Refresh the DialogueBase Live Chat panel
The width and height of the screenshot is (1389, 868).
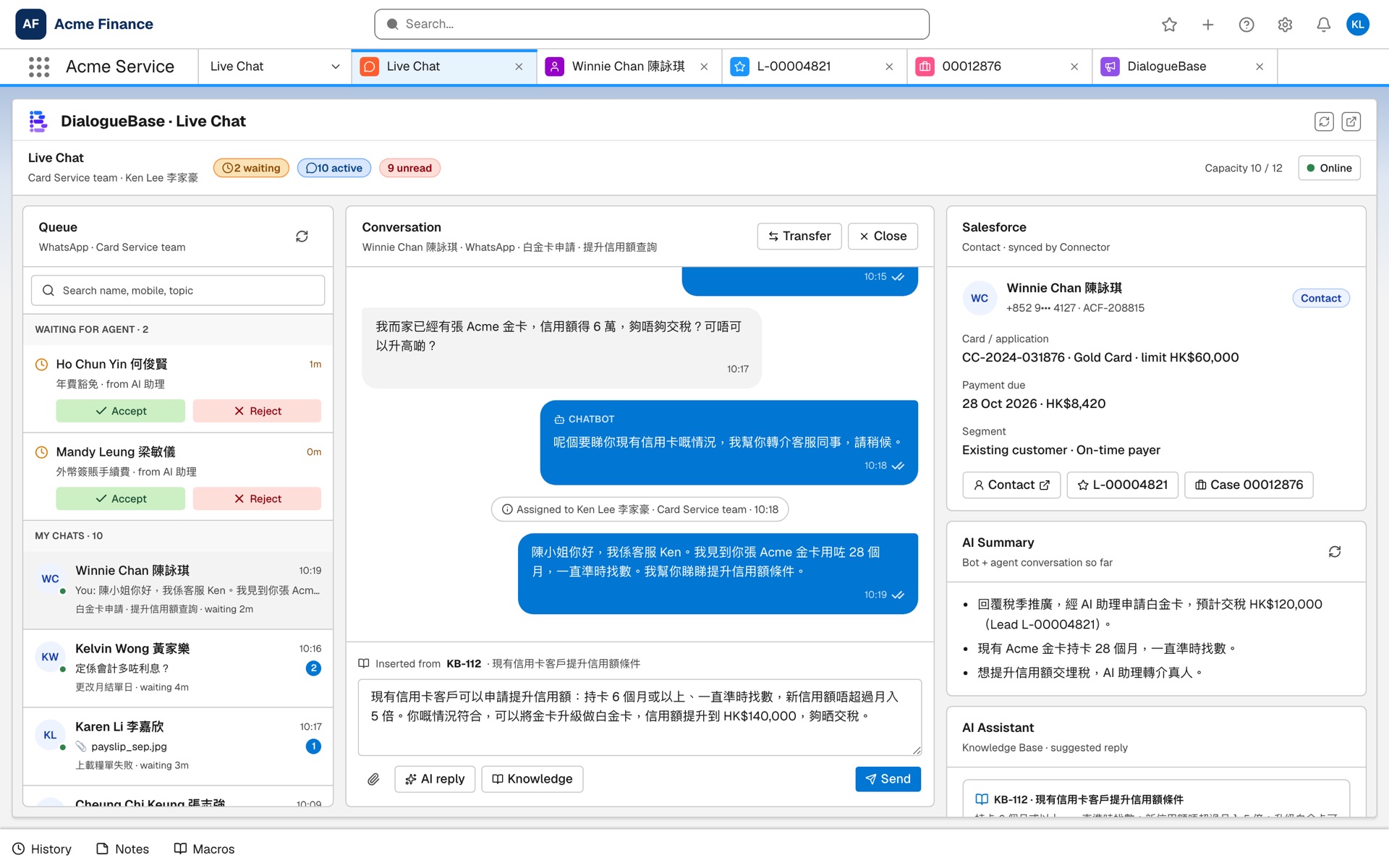[x=1324, y=122]
